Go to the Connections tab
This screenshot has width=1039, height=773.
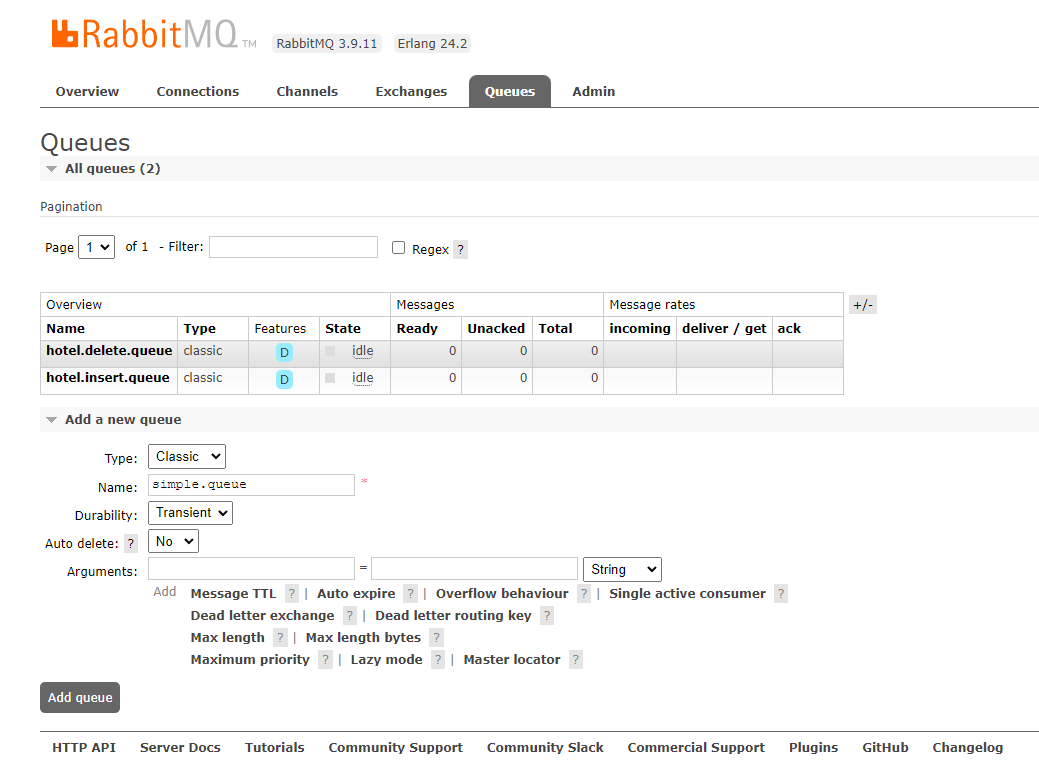198,91
